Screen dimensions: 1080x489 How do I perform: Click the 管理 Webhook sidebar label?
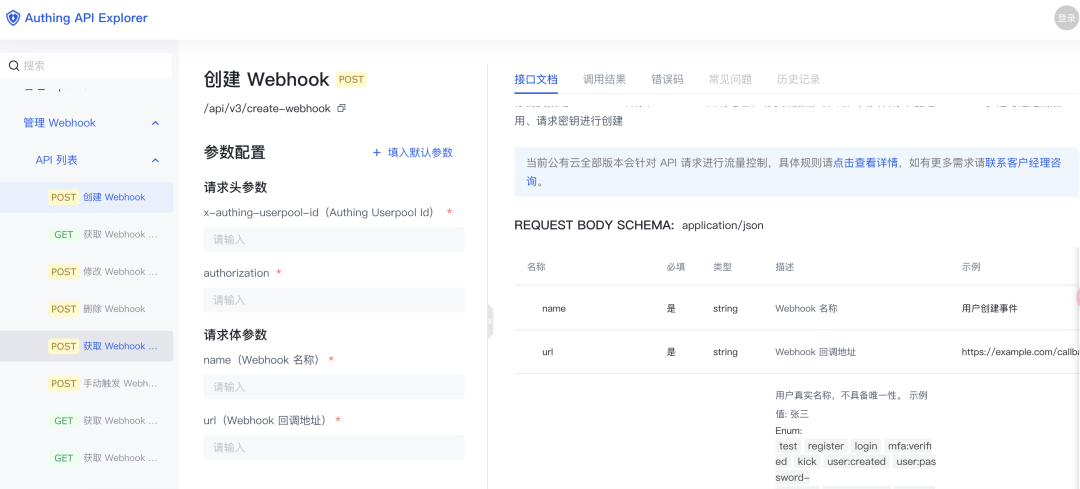pyautogui.click(x=59, y=123)
